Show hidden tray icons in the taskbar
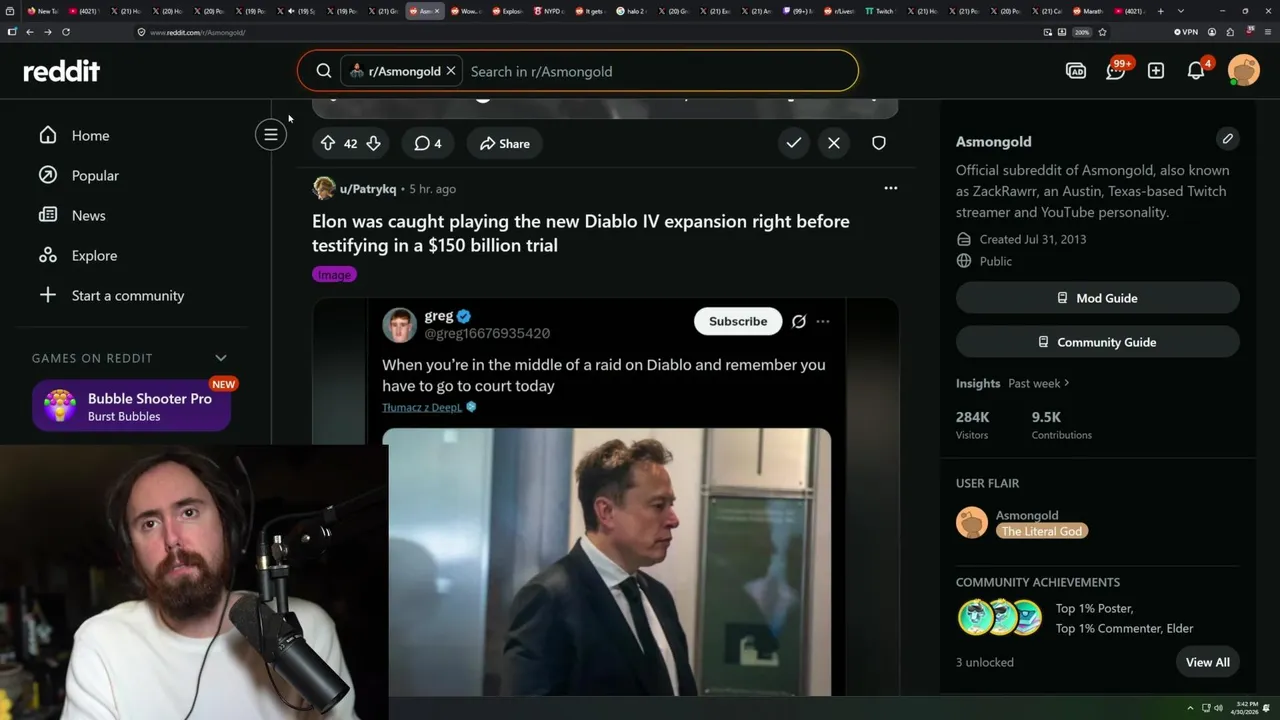This screenshot has width=1280, height=720. (1190, 708)
